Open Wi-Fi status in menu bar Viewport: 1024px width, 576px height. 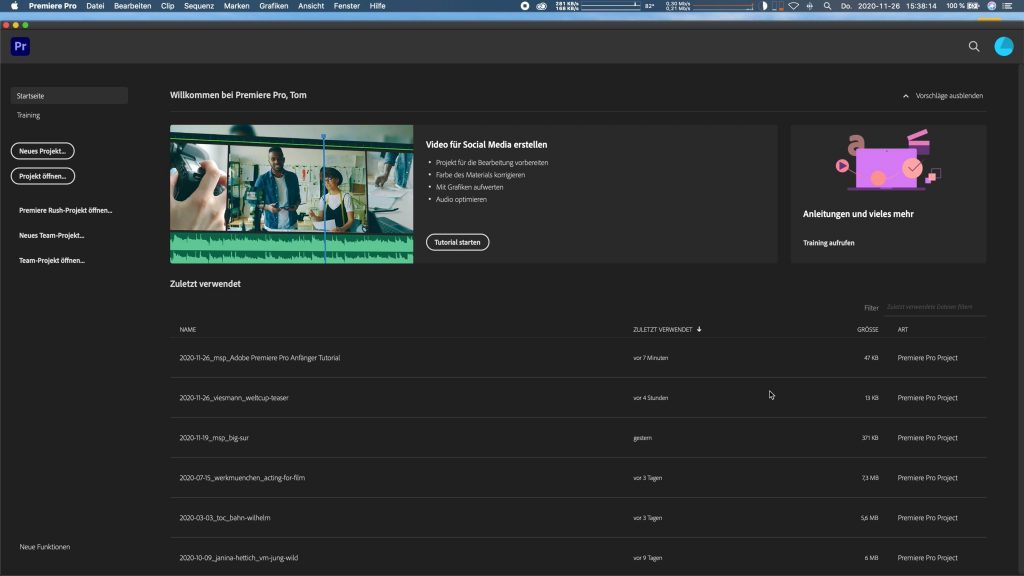coord(794,6)
